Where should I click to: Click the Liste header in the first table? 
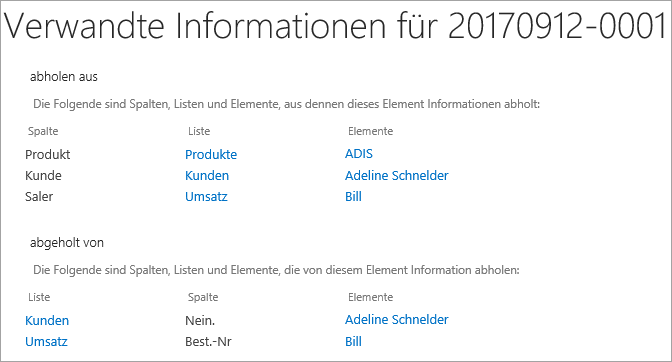point(199,131)
